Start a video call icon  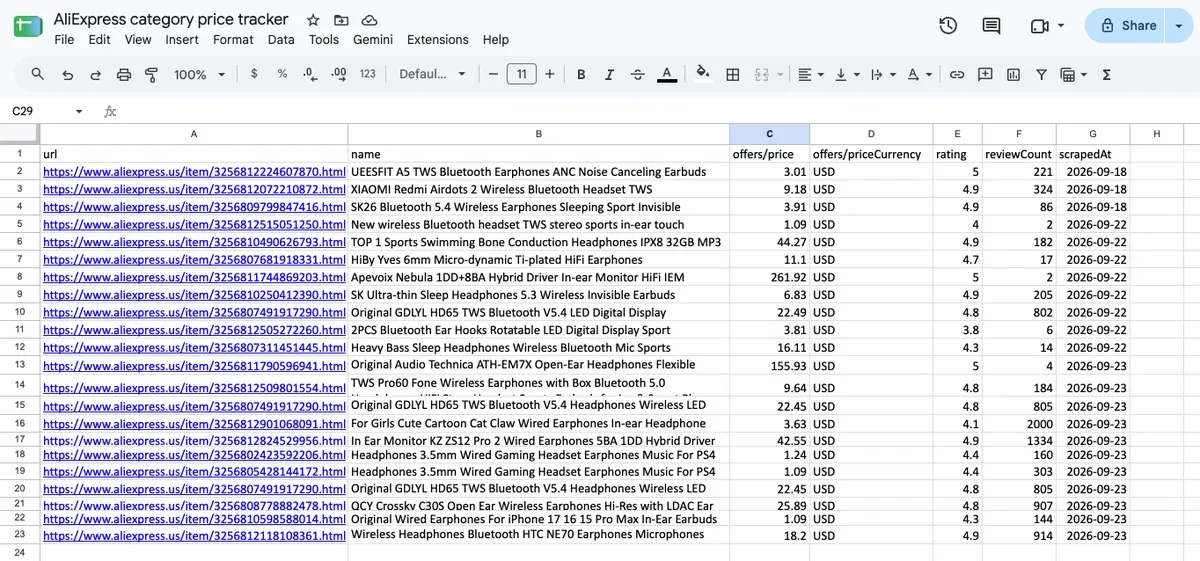pyautogui.click(x=1039, y=26)
